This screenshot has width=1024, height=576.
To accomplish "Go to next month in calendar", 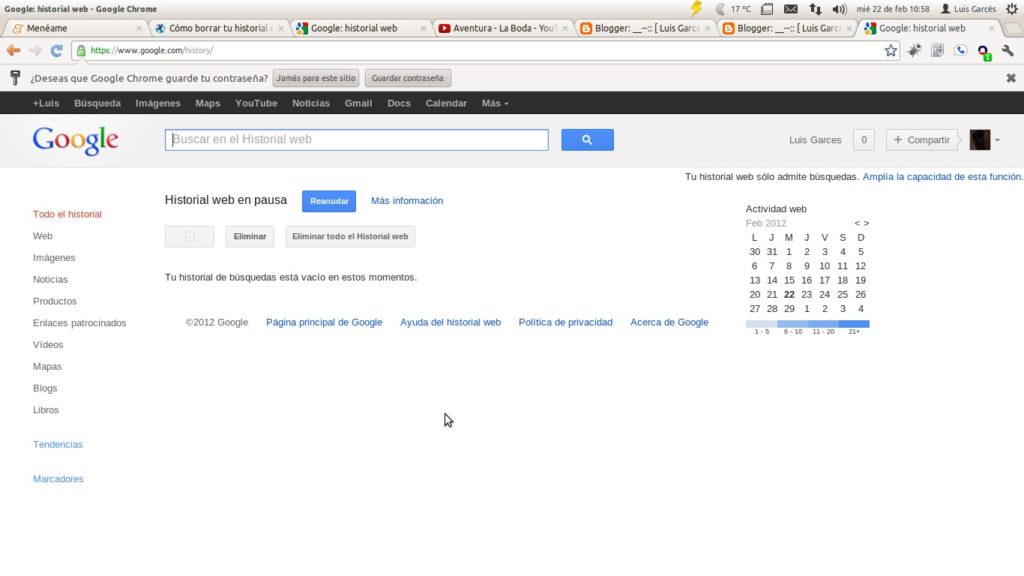I will click(867, 223).
